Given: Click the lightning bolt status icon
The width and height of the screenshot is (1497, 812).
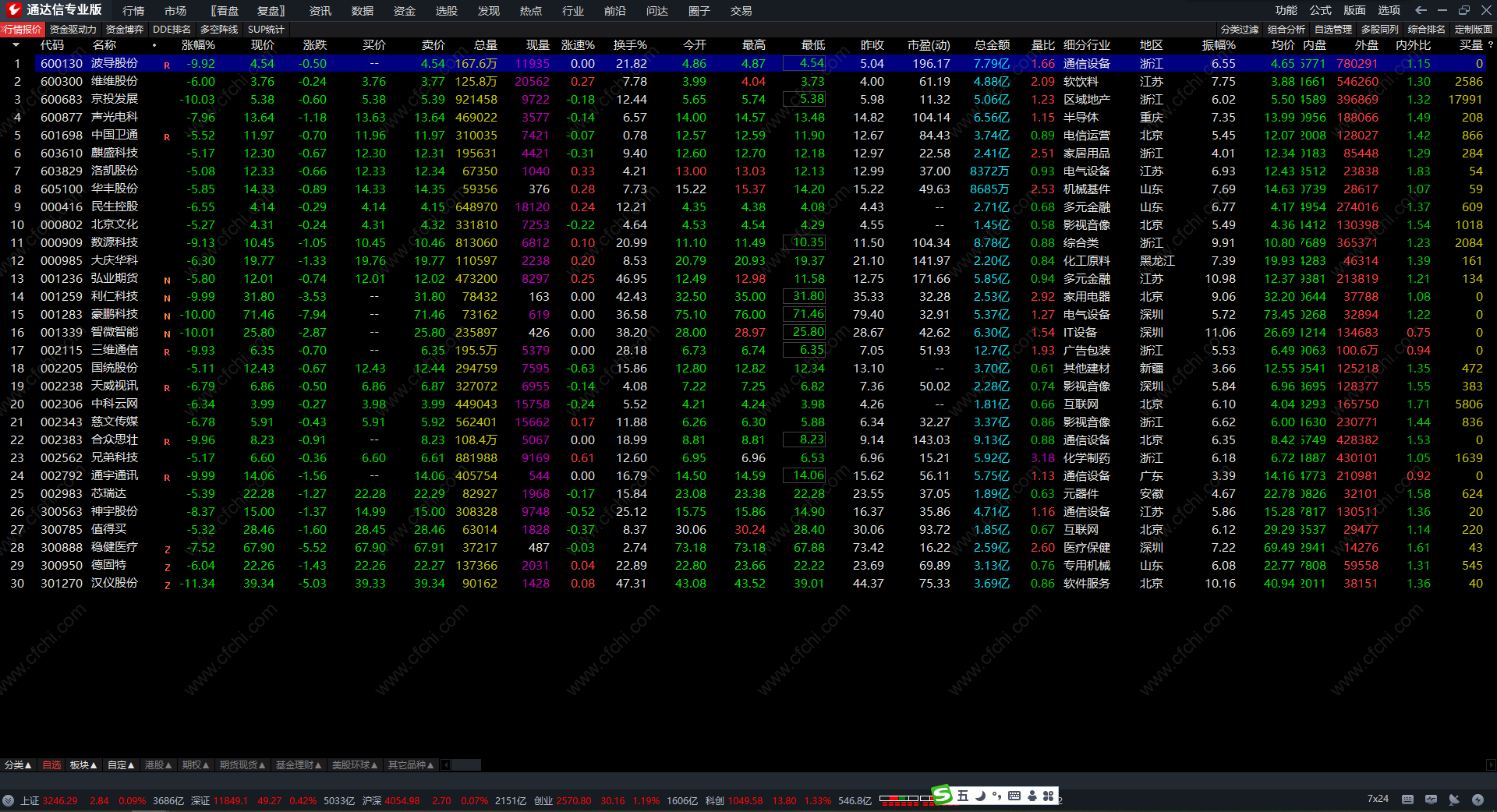Looking at the screenshot, I should pos(1478,800).
